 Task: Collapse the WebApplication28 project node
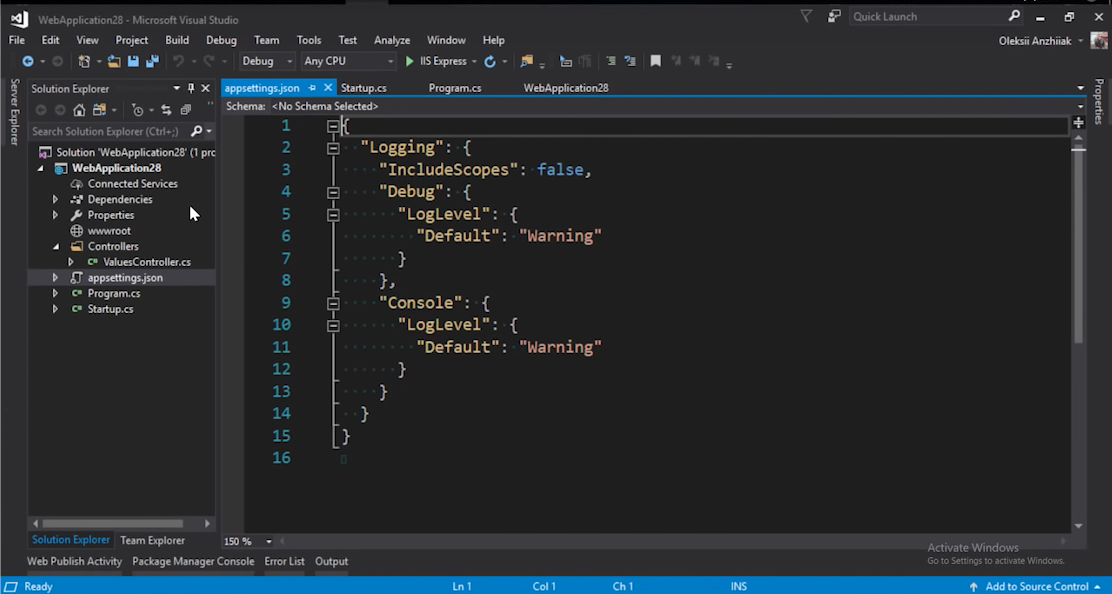coord(40,168)
